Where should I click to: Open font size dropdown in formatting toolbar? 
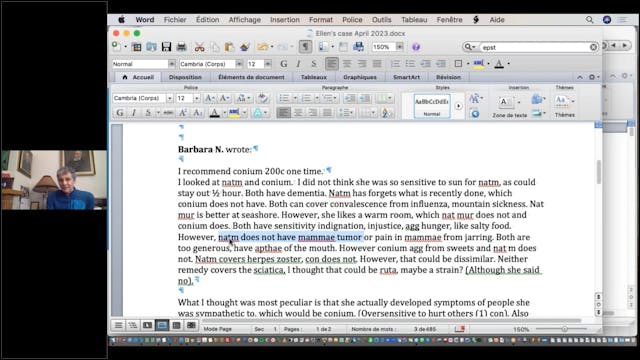pyautogui.click(x=268, y=64)
